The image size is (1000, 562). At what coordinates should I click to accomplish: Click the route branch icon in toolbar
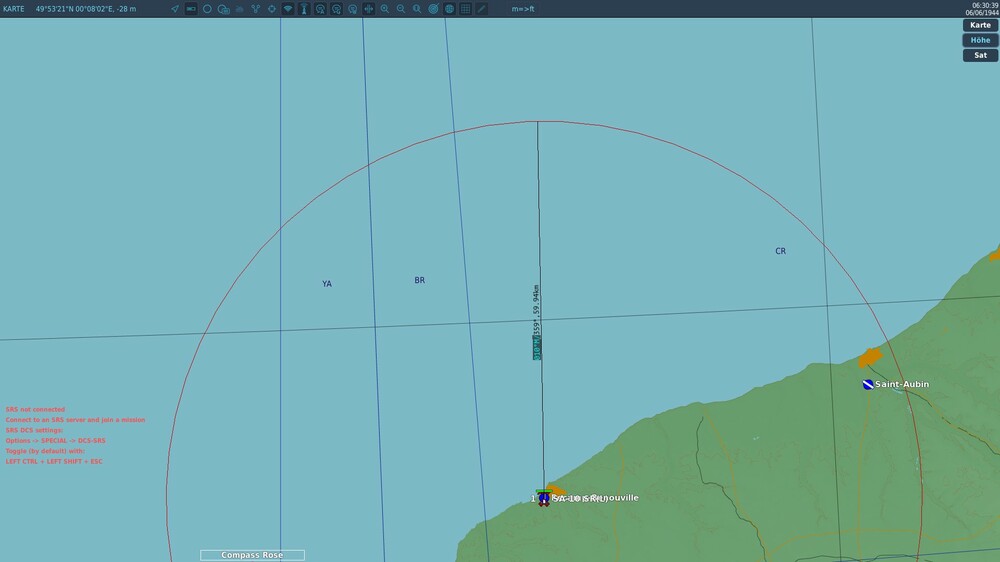tap(256, 9)
